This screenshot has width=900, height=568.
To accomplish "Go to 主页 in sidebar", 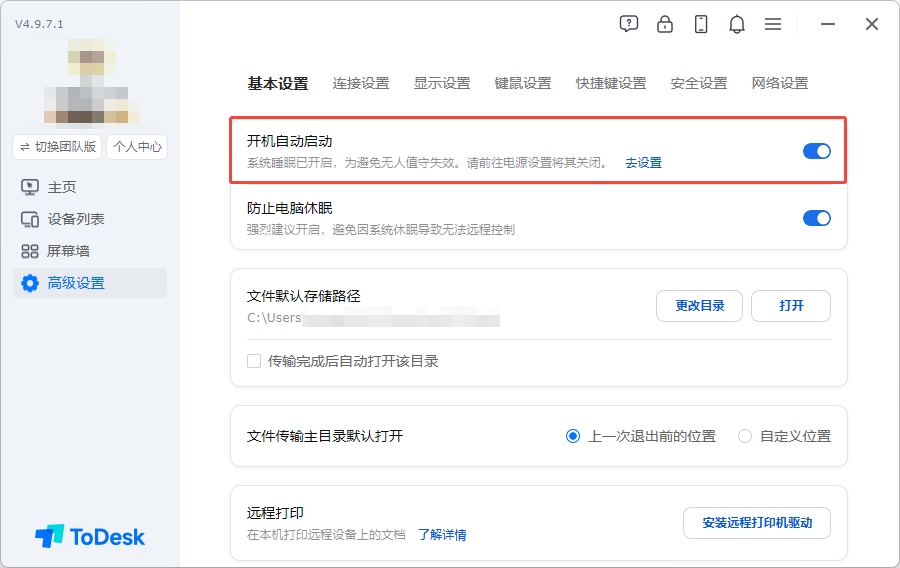I will 90,187.
